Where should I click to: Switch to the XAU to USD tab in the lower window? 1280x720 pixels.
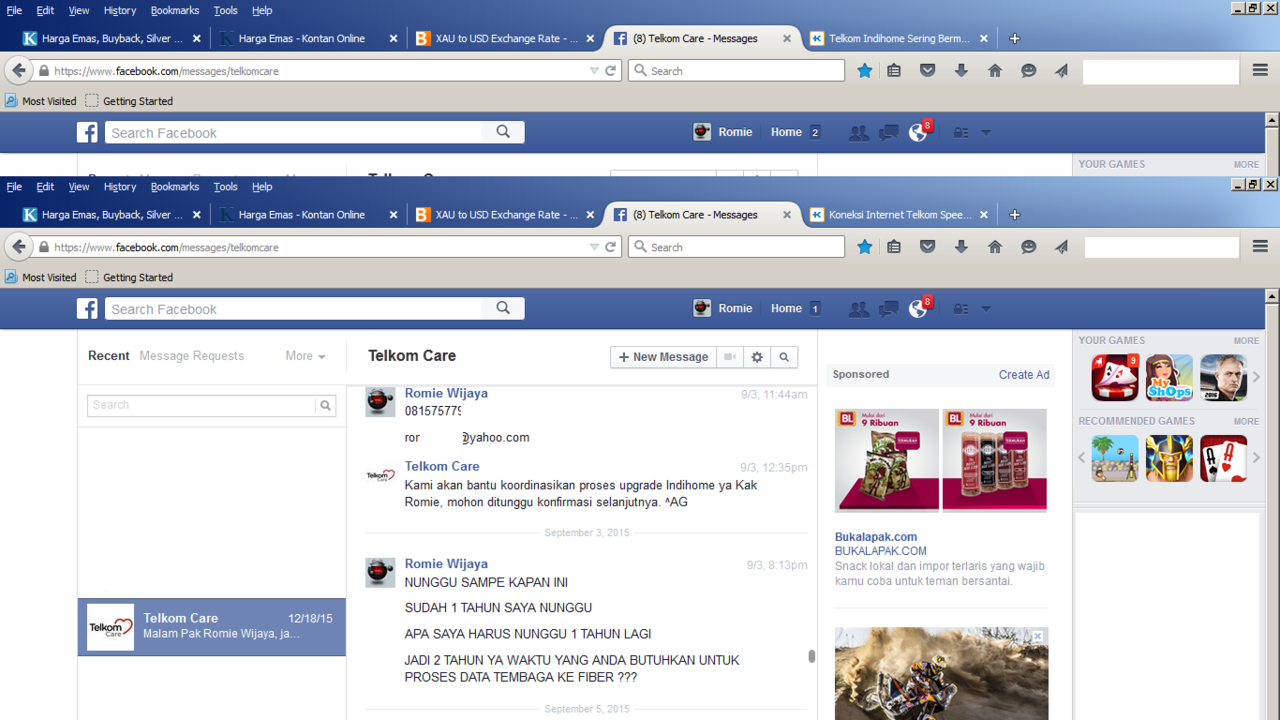coord(506,215)
